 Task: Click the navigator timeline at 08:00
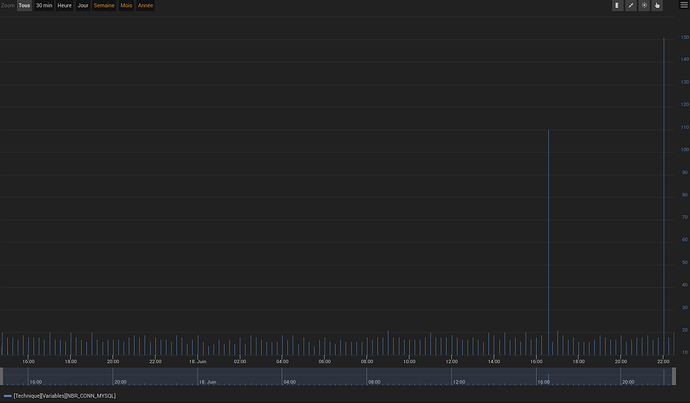(374, 382)
